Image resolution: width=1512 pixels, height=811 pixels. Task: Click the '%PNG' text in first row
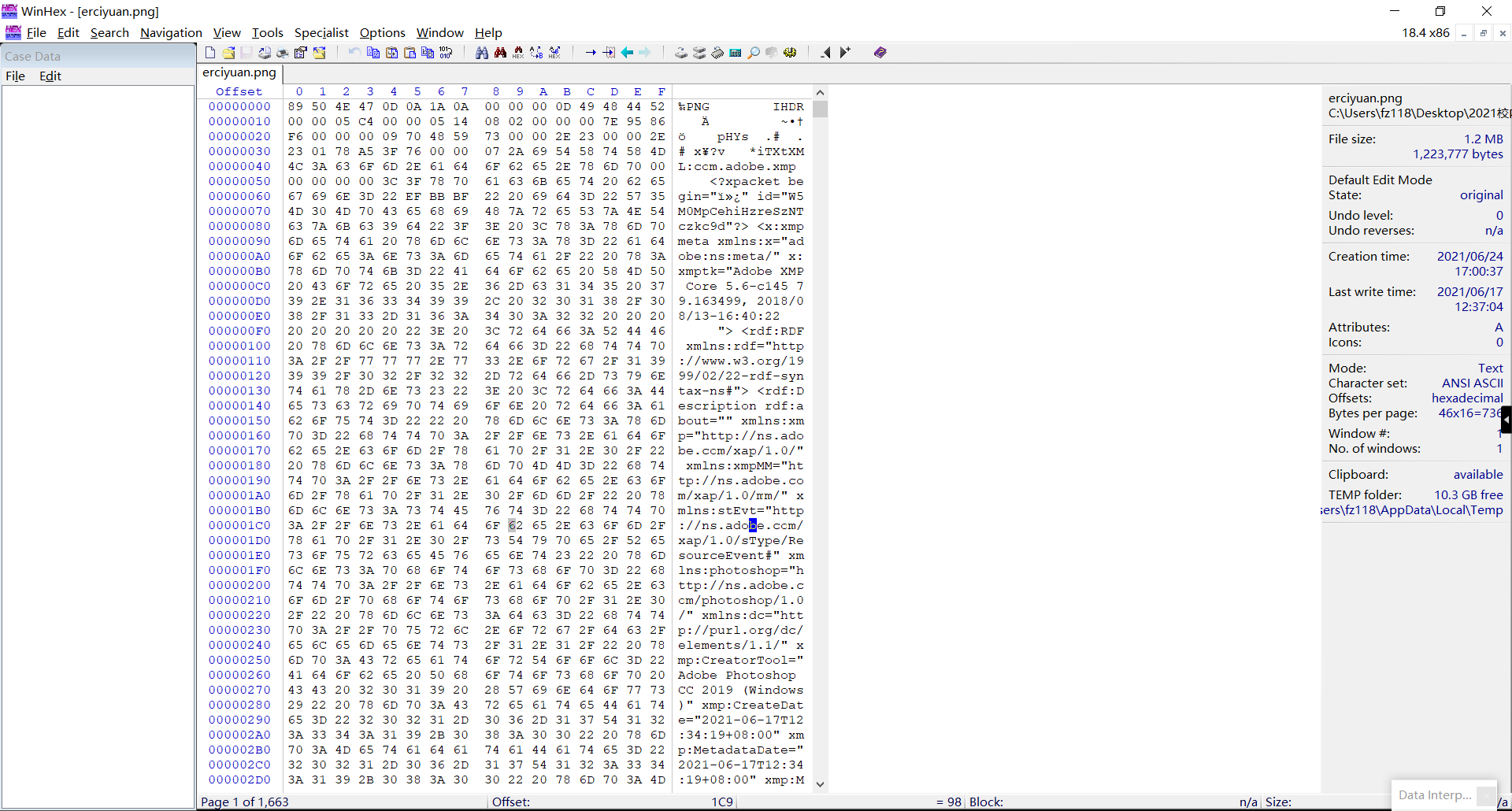pos(694,107)
